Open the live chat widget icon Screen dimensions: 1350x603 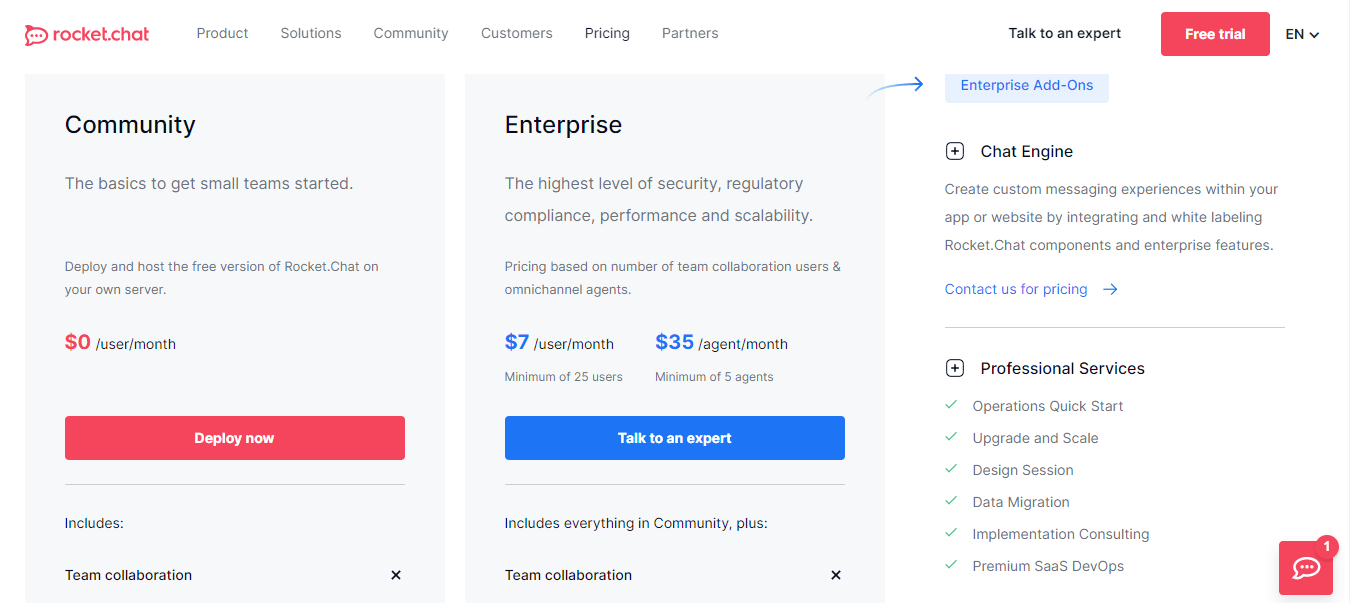[x=1306, y=568]
